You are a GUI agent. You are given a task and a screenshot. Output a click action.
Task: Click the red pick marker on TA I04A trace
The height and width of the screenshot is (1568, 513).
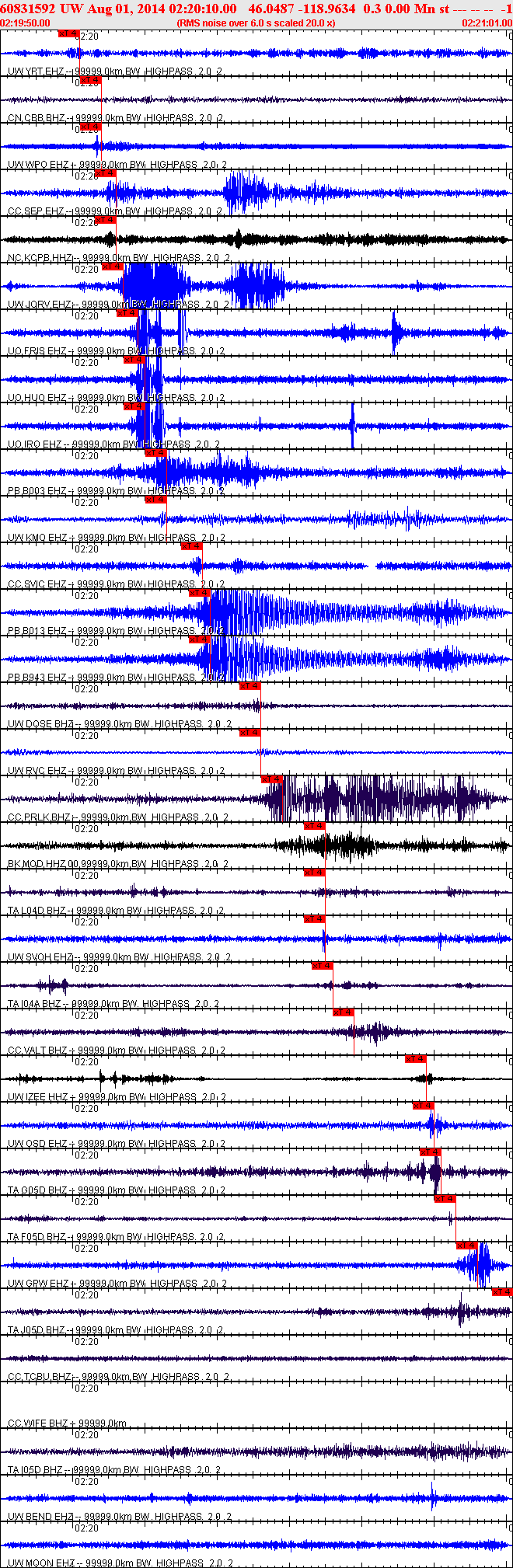click(x=322, y=966)
